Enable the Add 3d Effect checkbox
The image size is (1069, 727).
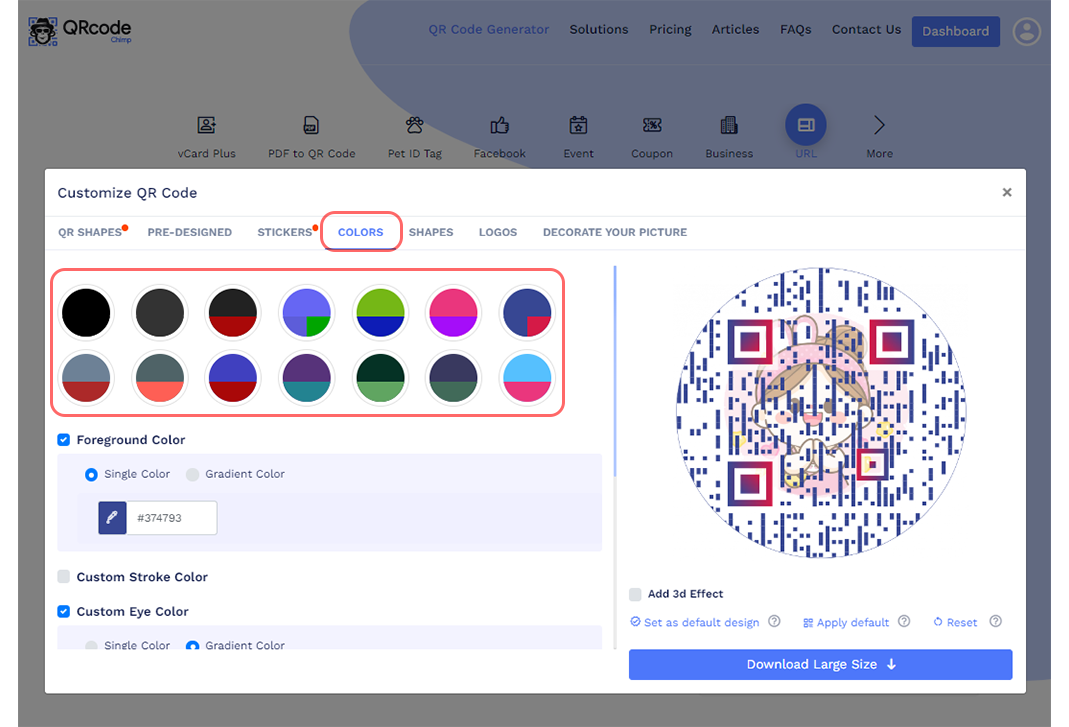coord(635,594)
